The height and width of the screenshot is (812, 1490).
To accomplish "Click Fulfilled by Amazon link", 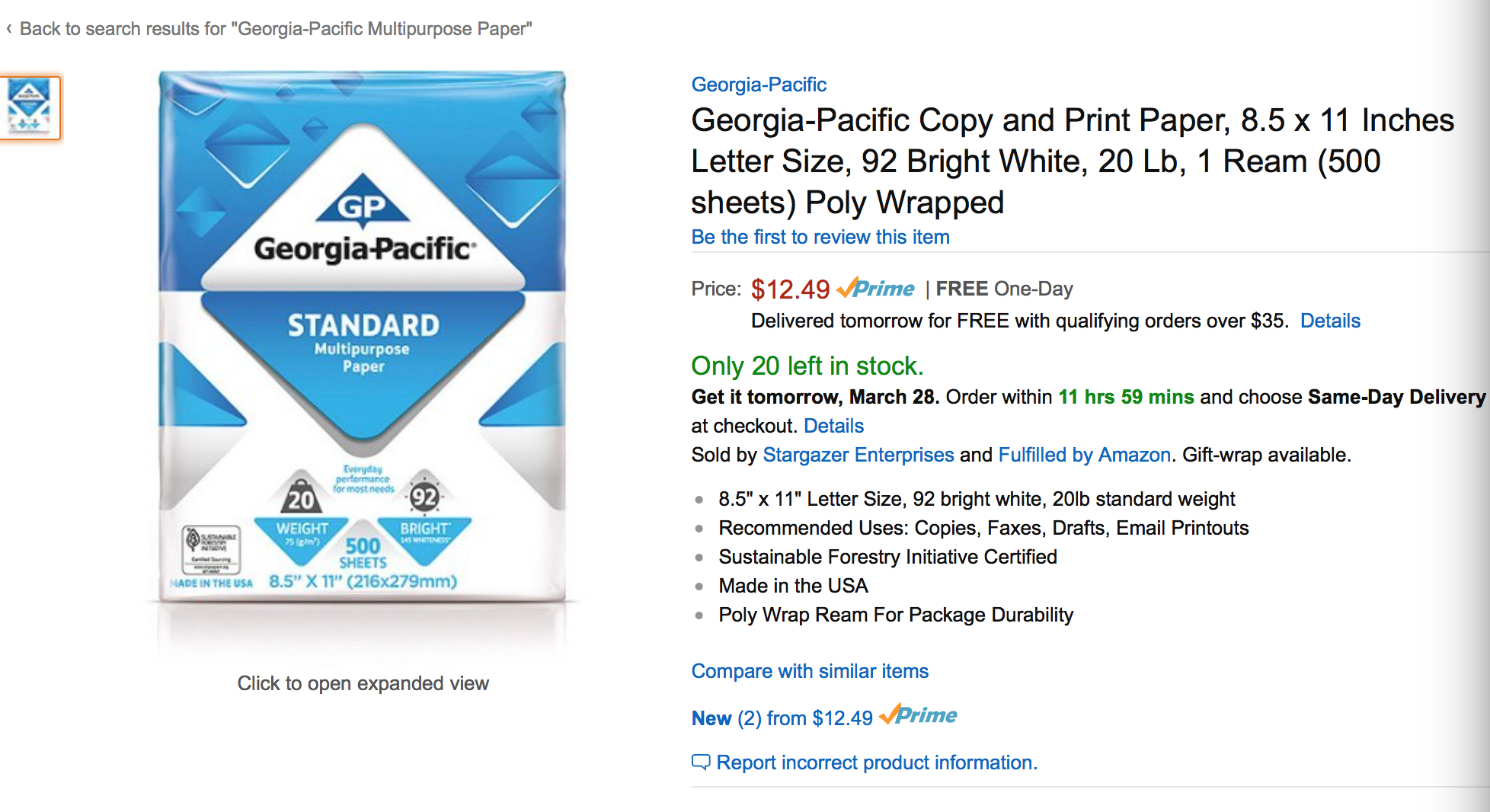I will [1085, 455].
